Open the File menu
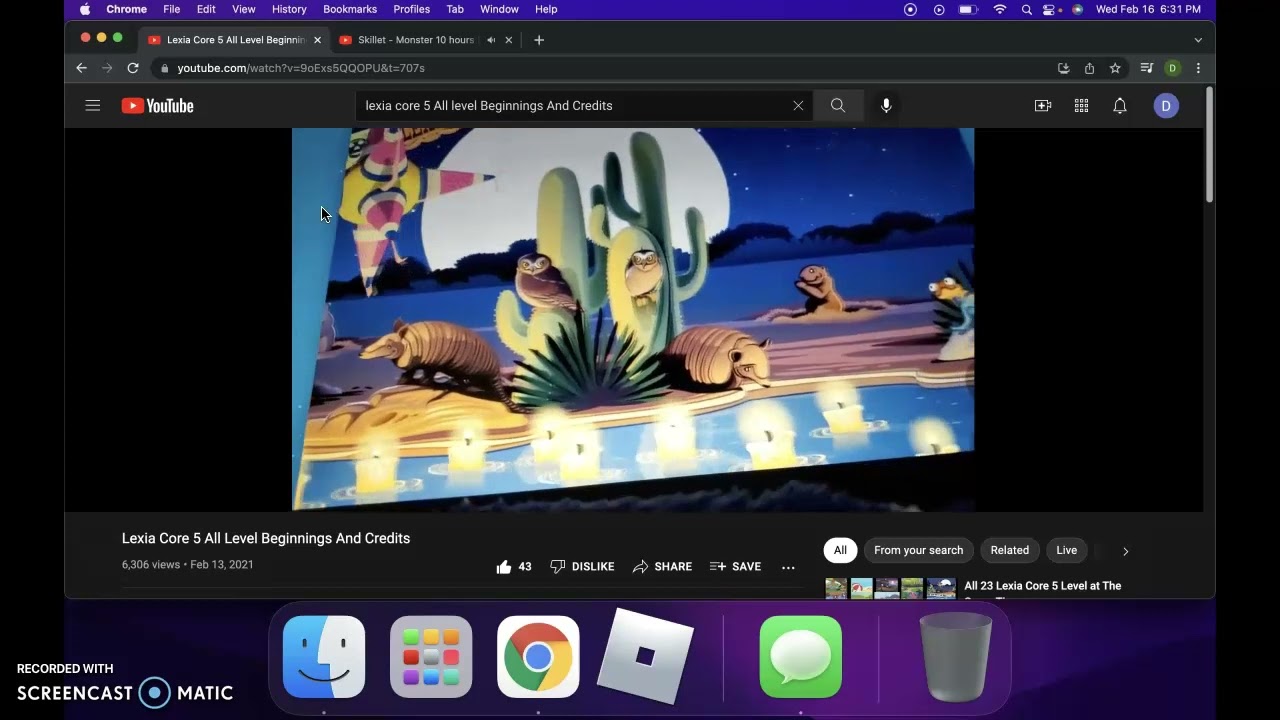This screenshot has height=720, width=1280. click(x=172, y=9)
